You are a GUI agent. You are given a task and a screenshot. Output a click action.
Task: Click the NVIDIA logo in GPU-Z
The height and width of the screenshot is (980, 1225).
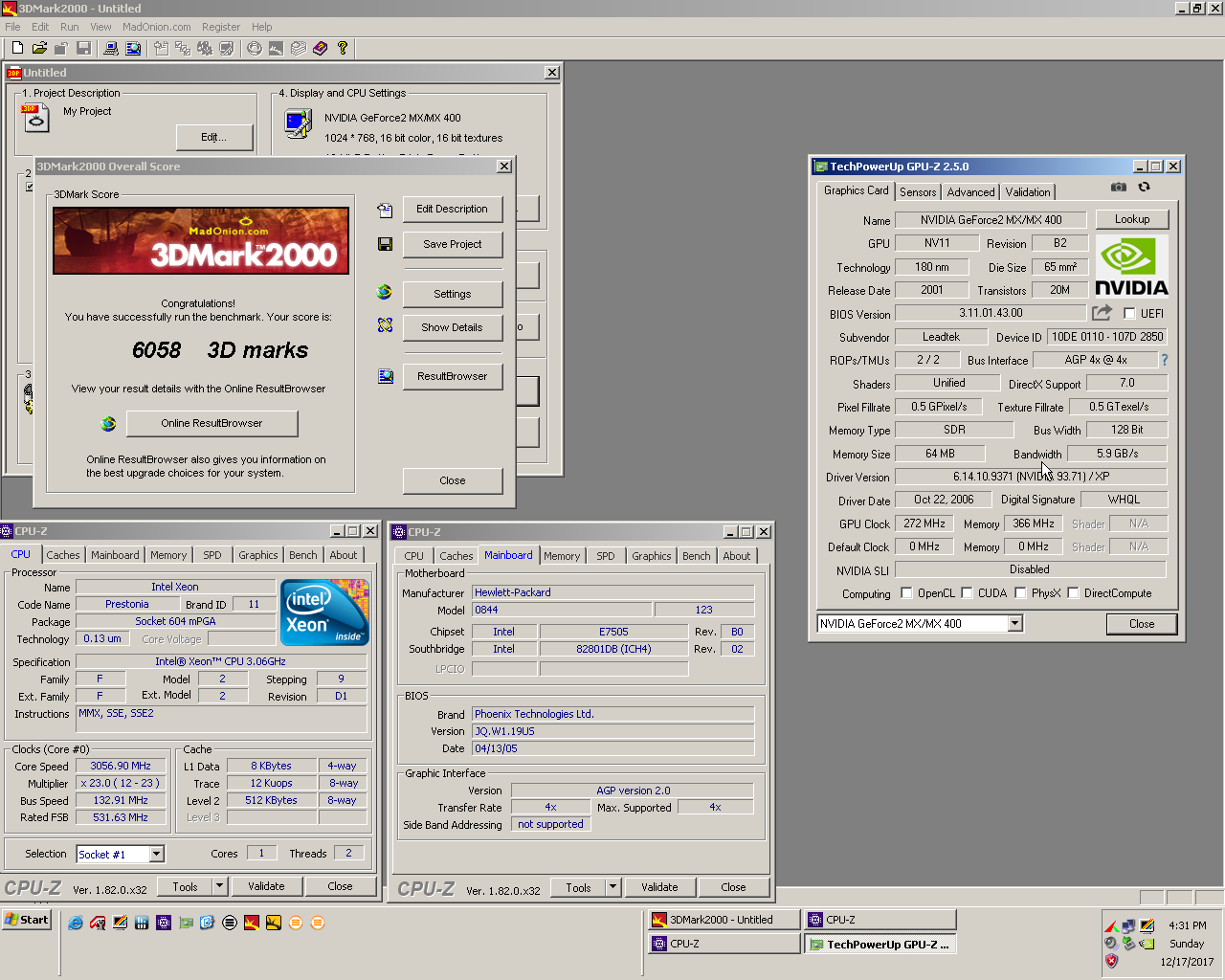point(1131,267)
